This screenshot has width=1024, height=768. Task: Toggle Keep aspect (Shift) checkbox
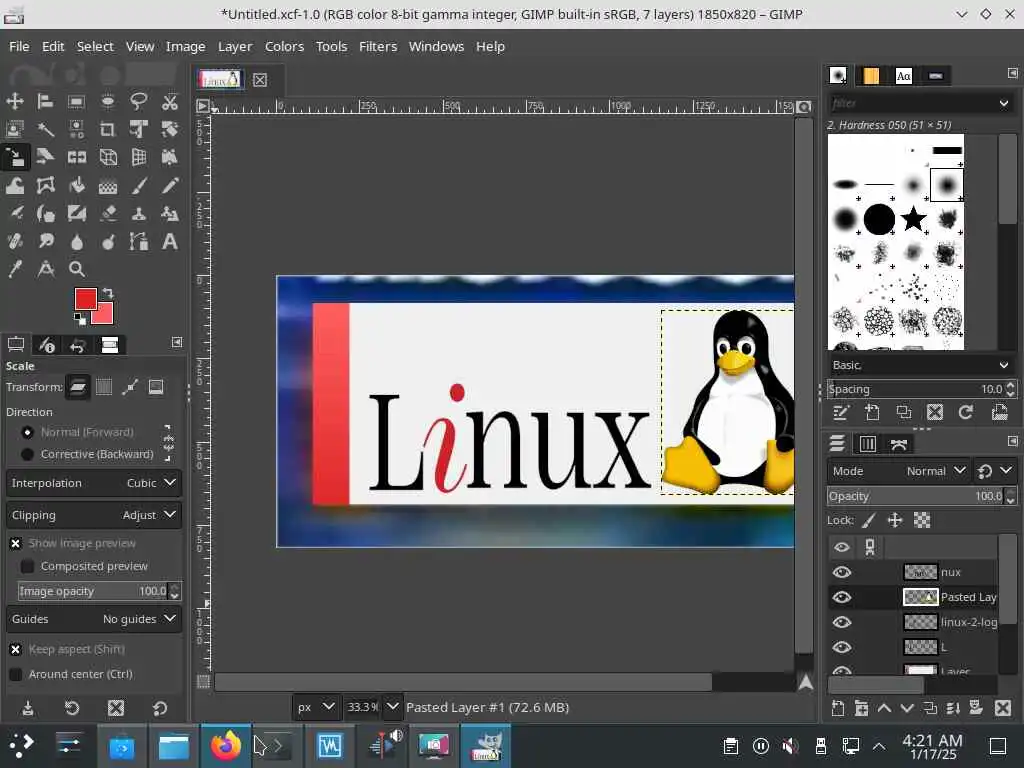point(16,649)
